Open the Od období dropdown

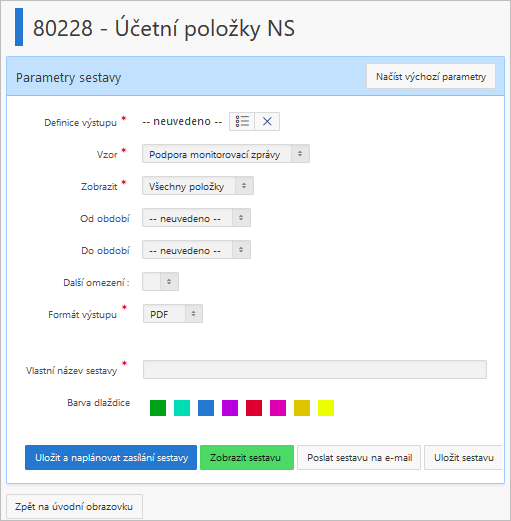196,218
